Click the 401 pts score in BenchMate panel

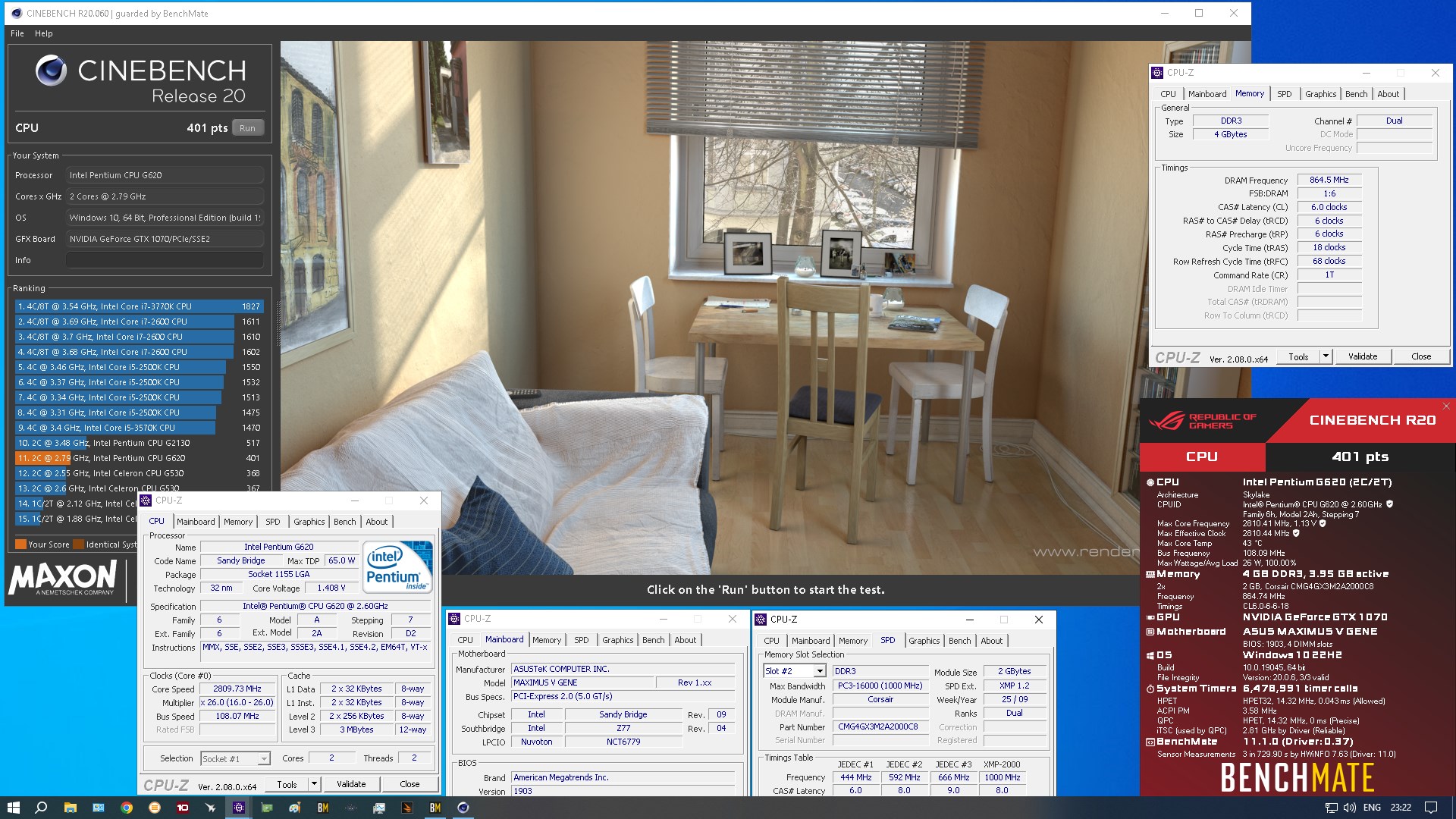click(x=1360, y=457)
